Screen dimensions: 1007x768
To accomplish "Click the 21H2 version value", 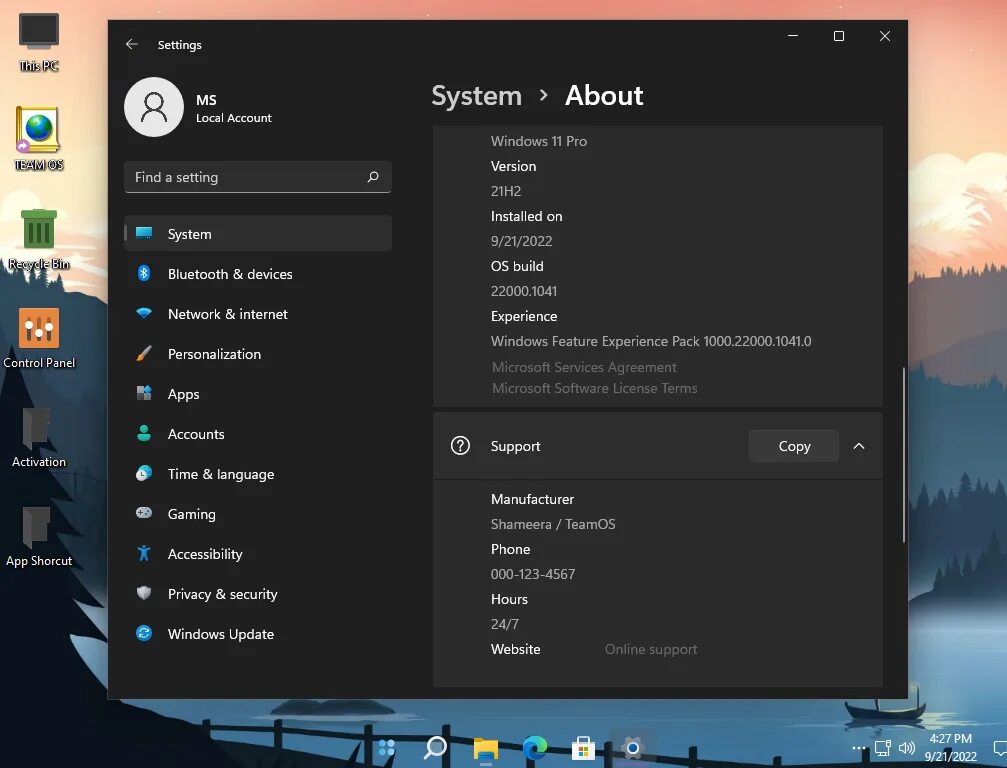I will (506, 191).
